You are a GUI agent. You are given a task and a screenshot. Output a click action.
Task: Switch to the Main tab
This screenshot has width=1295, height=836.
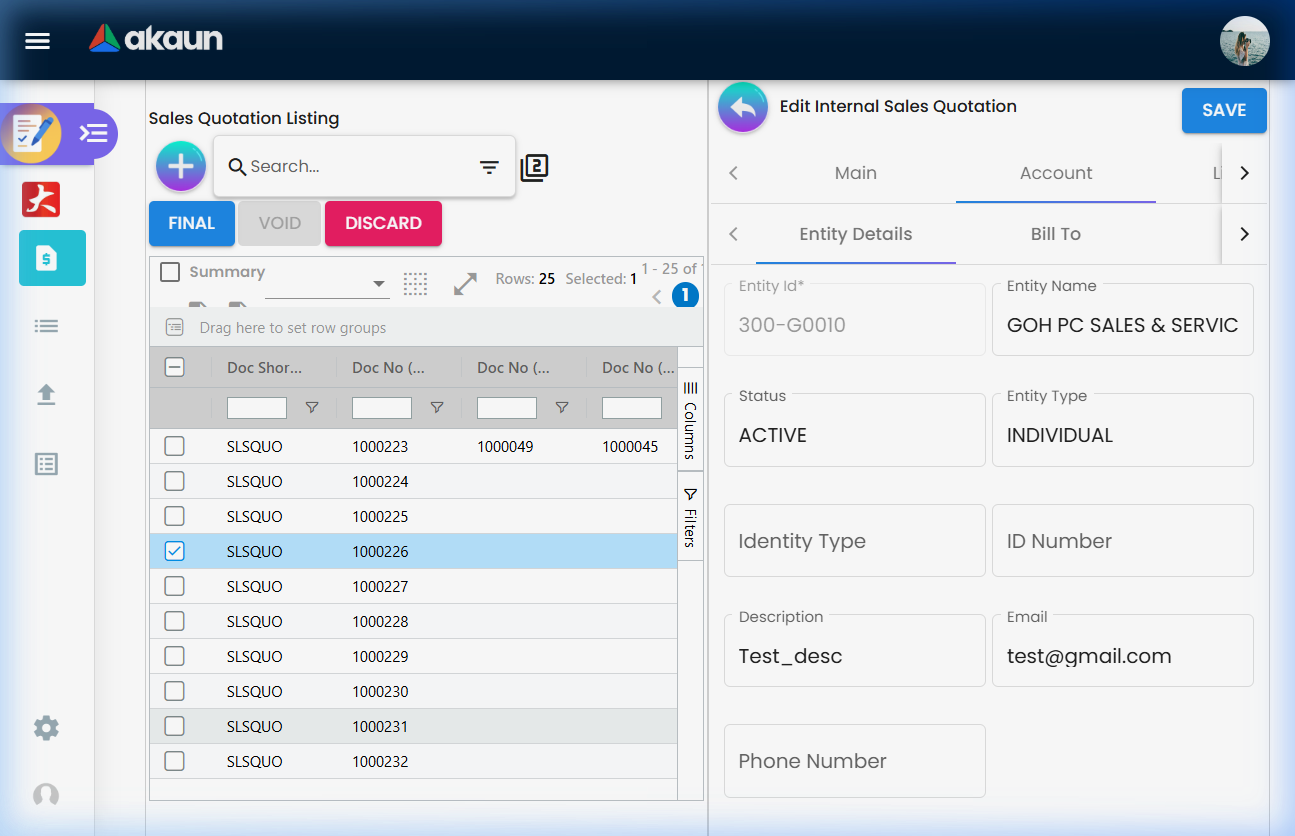point(855,172)
